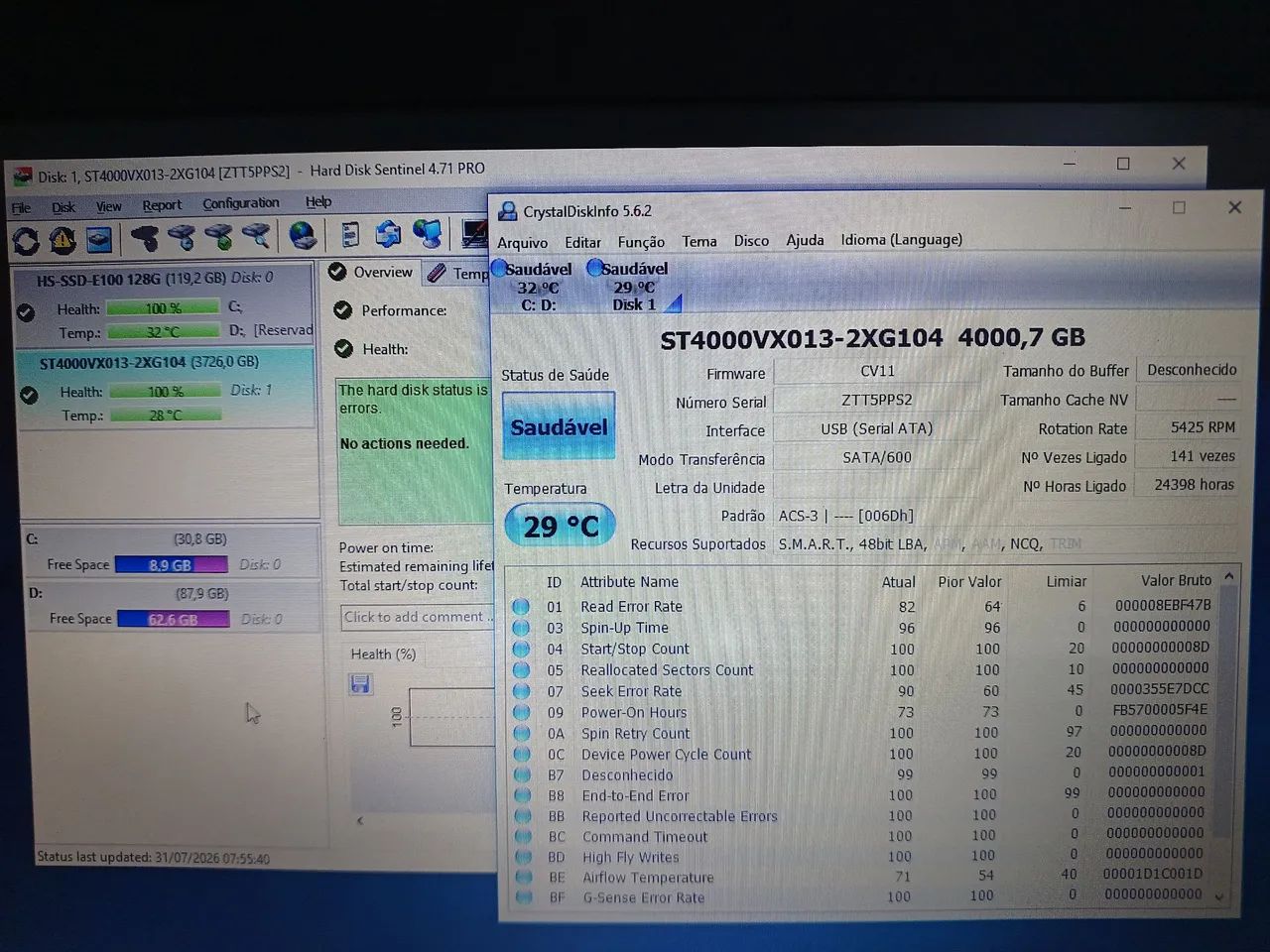Click the Firmware value CV11
1270x952 pixels.
877,371
